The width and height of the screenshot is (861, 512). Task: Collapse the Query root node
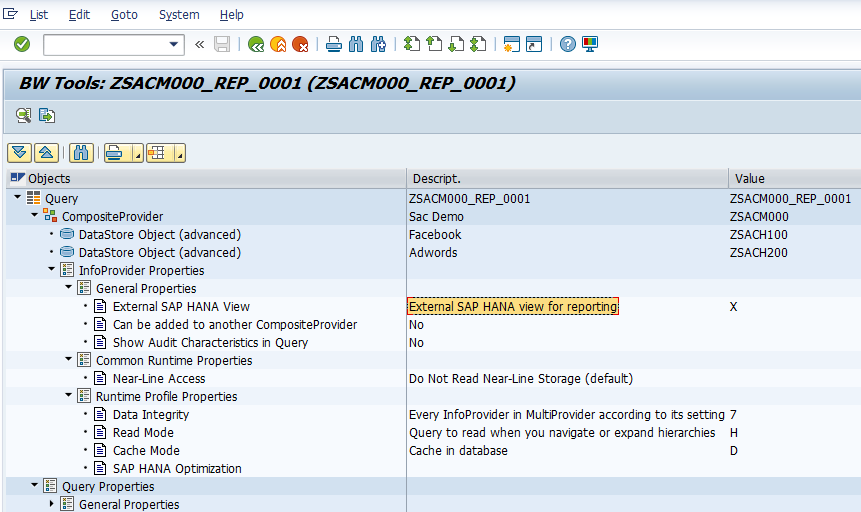point(18,197)
